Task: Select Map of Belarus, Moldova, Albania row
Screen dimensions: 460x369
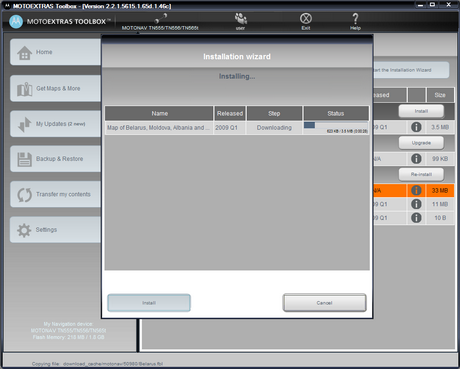Action: tap(237, 128)
